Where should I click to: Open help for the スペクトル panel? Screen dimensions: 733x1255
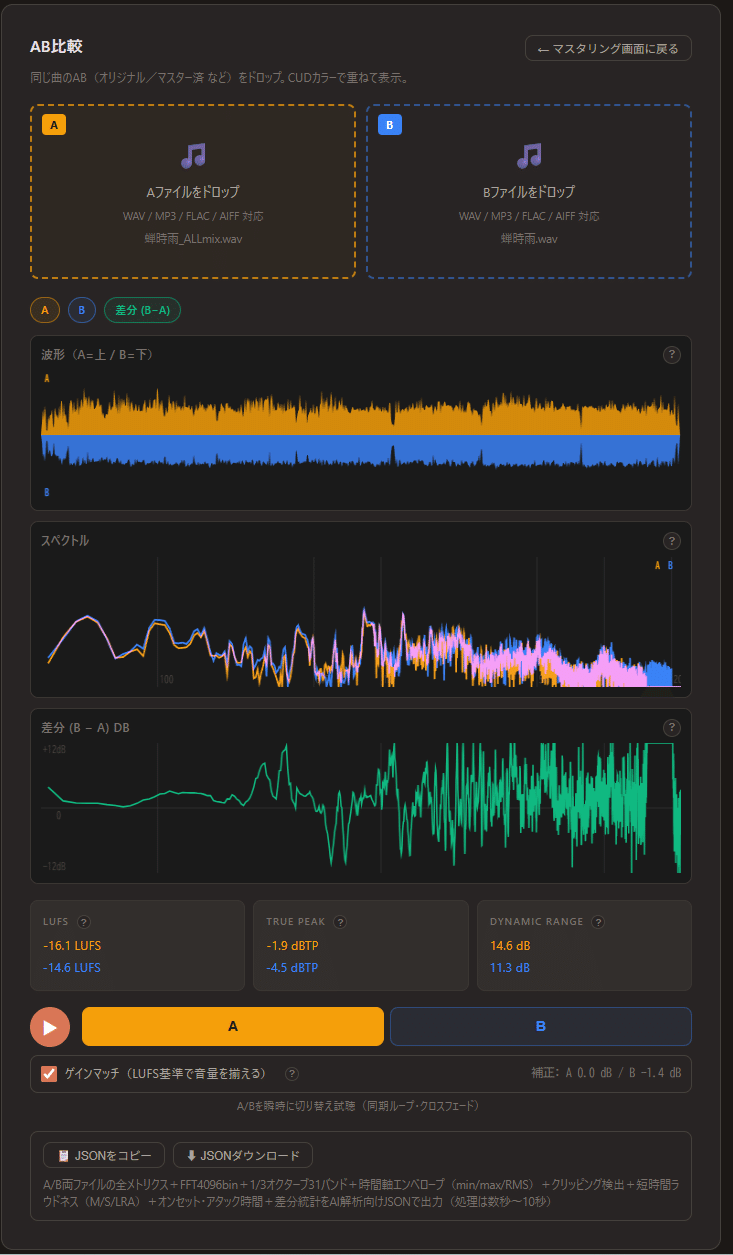[672, 541]
